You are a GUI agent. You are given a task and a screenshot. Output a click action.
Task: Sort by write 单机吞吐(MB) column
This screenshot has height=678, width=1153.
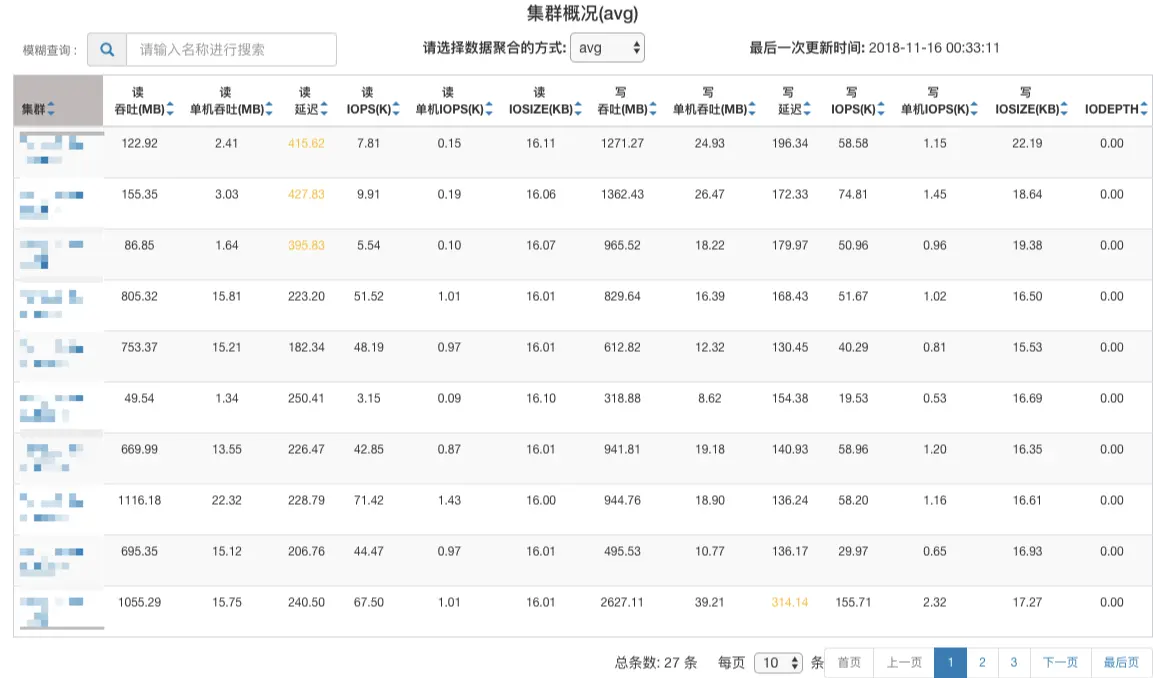pos(752,109)
